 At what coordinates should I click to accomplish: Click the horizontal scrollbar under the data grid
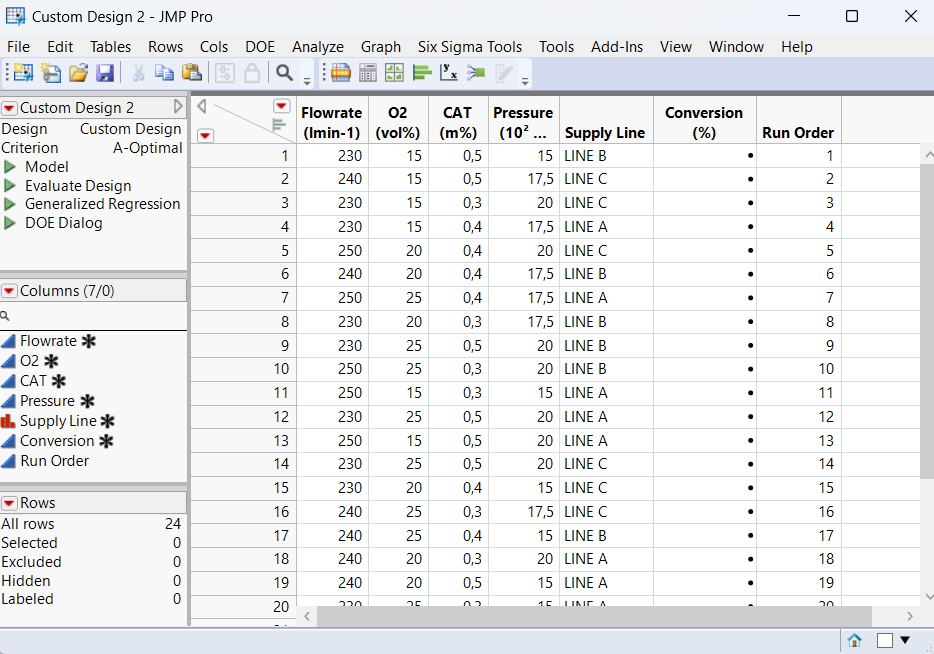[x=594, y=617]
